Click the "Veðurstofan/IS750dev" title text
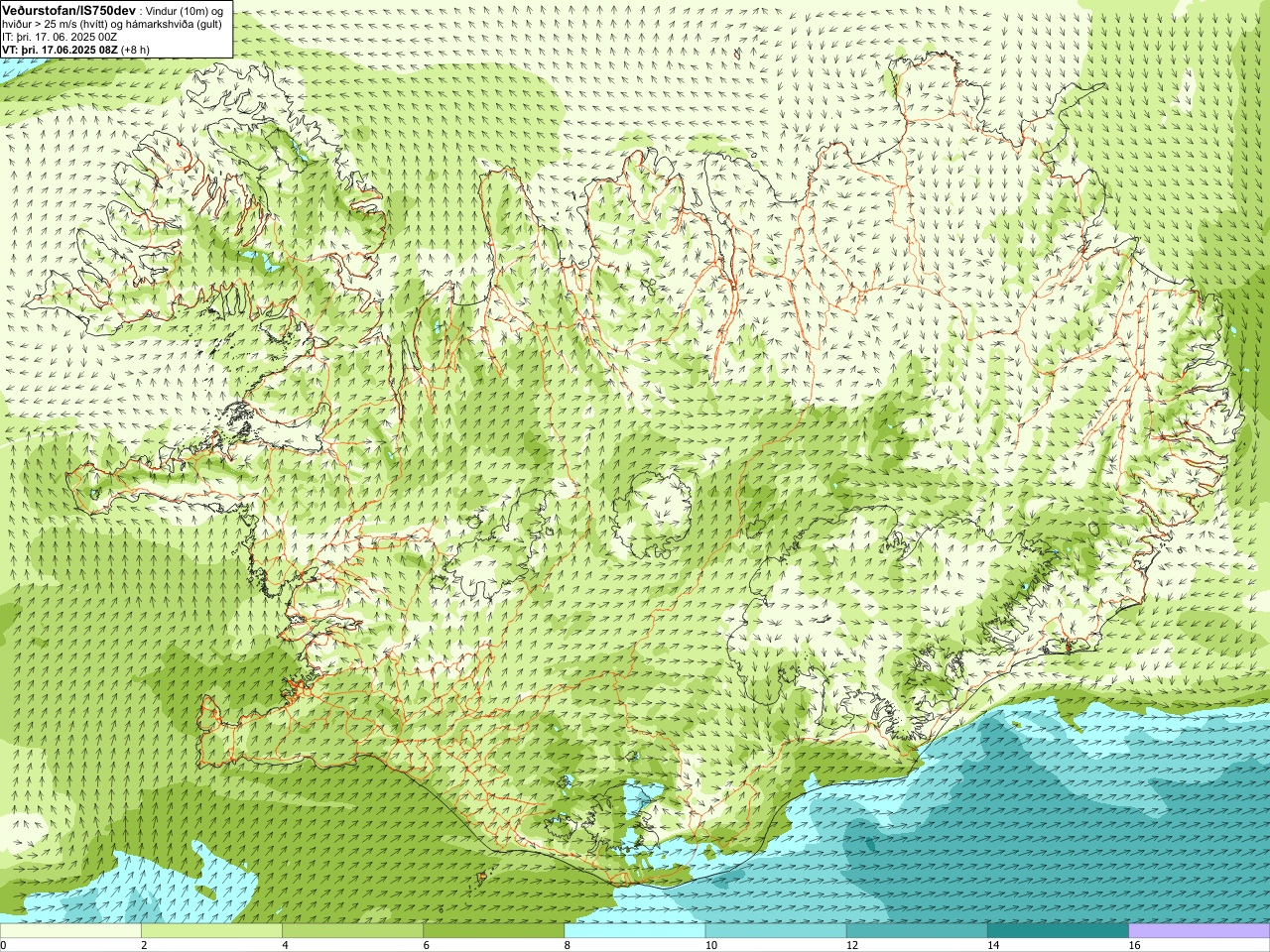The height and width of the screenshot is (952, 1270). tap(68, 9)
